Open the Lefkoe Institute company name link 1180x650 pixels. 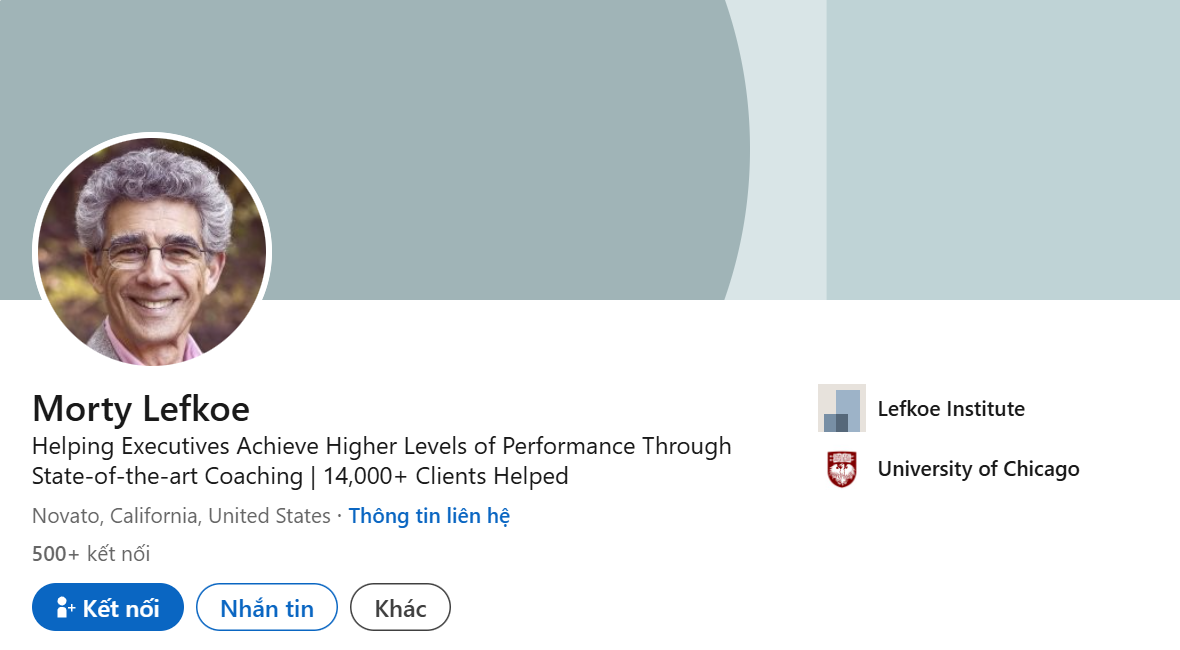click(x=950, y=409)
